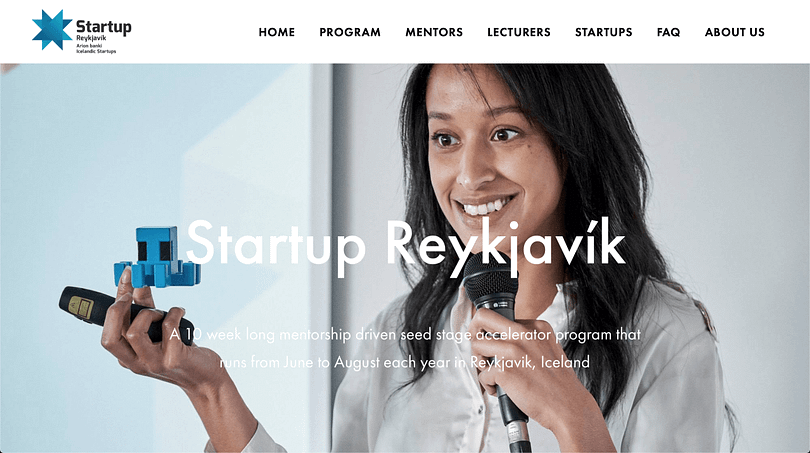810x453 pixels.
Task: Open the STARTUPS section
Action: point(603,32)
